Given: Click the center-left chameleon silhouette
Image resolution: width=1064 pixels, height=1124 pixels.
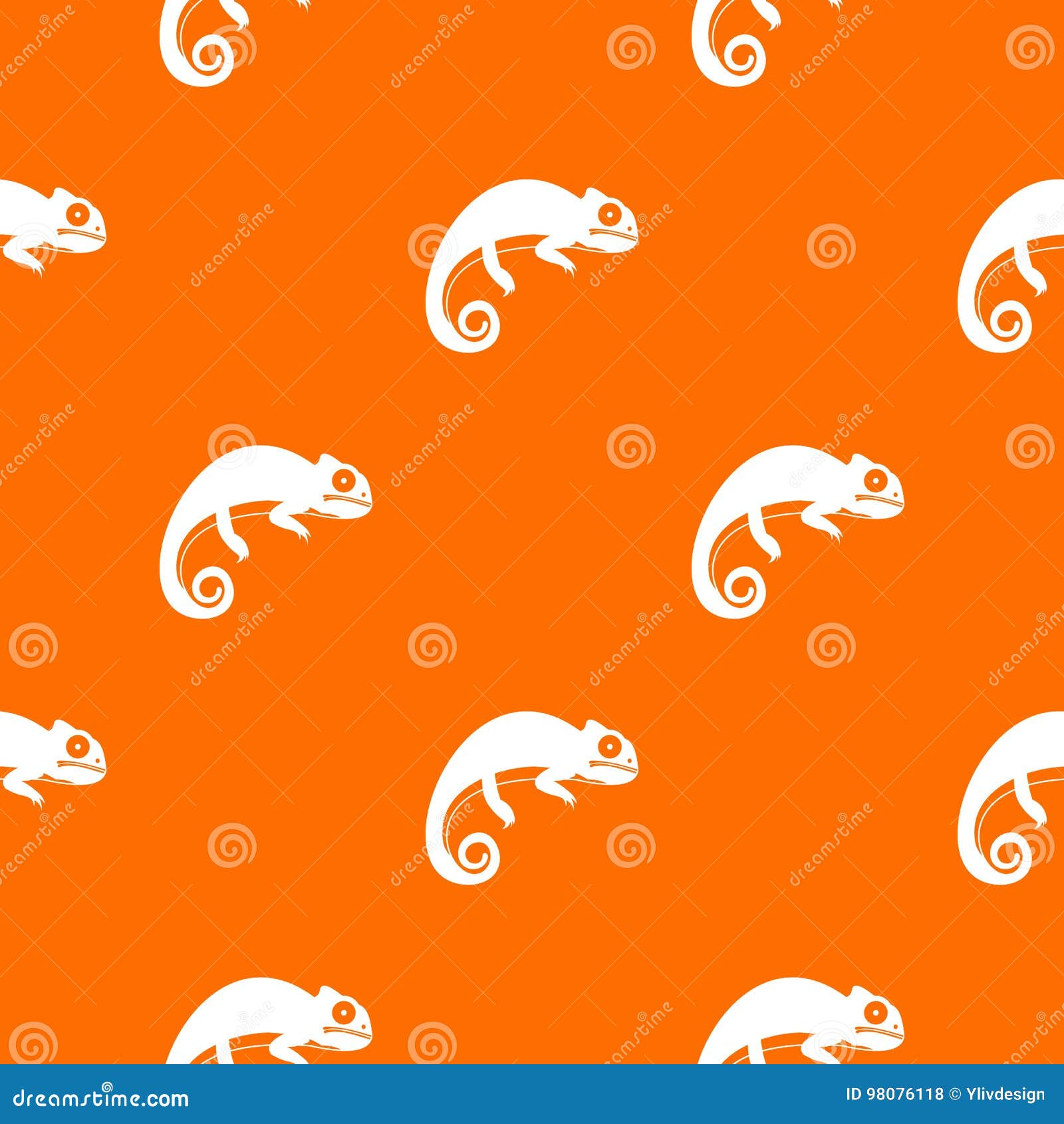Looking at the screenshot, I should pyautogui.click(x=266, y=525).
